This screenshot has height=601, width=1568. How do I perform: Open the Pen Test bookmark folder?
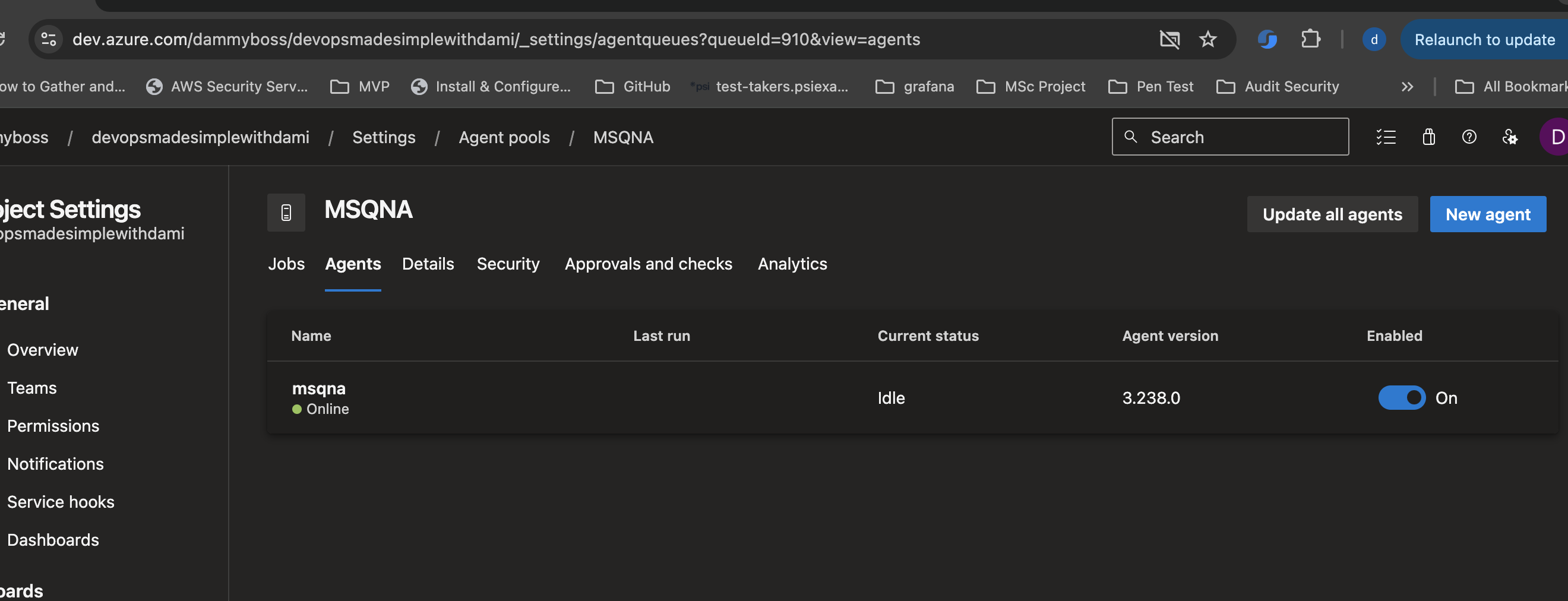[x=1150, y=87]
